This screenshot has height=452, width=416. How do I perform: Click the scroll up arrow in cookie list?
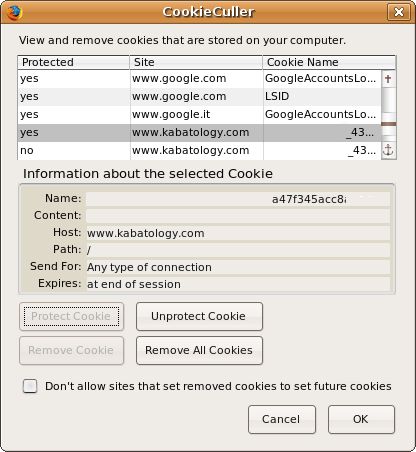[x=388, y=79]
